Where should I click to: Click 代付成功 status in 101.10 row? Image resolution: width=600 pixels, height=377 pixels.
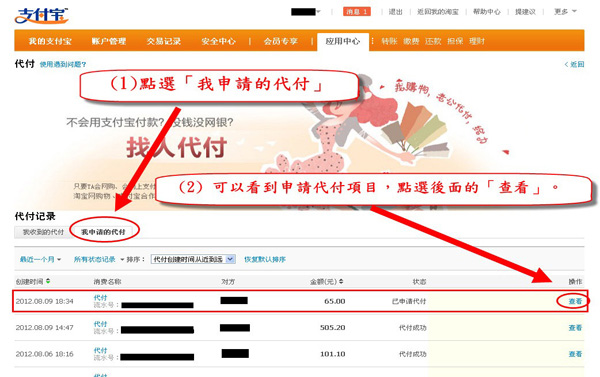[412, 354]
